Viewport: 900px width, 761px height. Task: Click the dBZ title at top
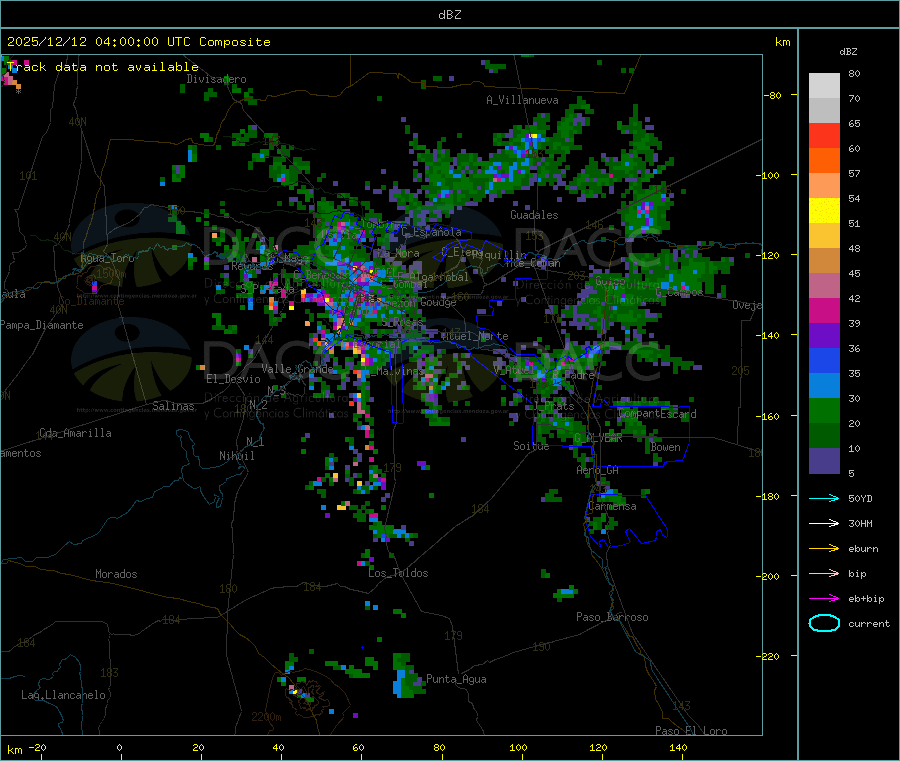coord(449,15)
